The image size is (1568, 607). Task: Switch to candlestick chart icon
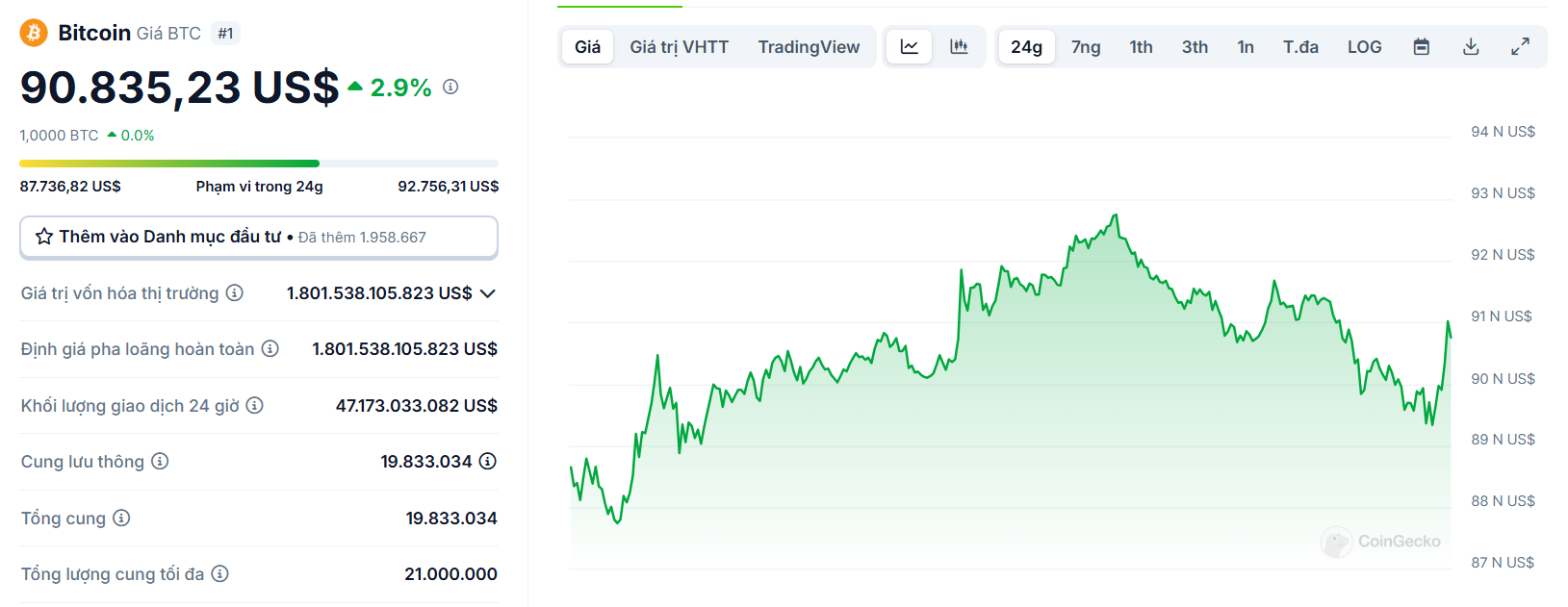coord(959,46)
